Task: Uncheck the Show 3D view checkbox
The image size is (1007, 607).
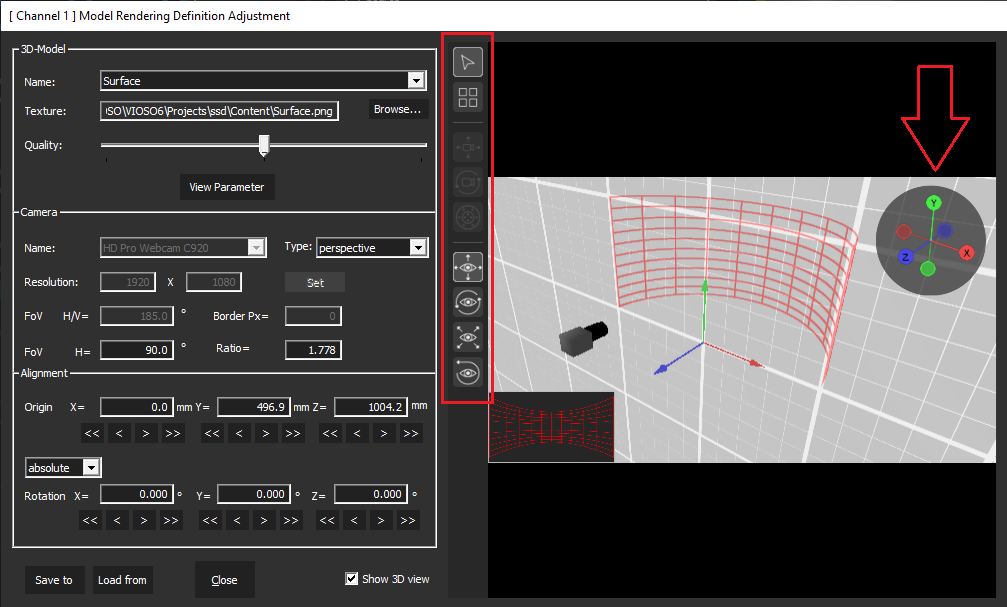Action: [351, 579]
